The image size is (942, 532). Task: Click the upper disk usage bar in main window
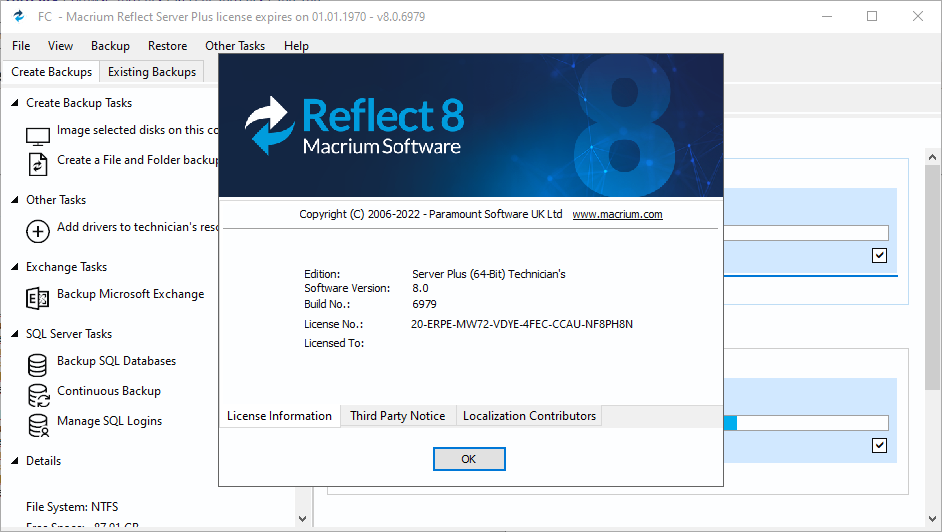(806, 233)
